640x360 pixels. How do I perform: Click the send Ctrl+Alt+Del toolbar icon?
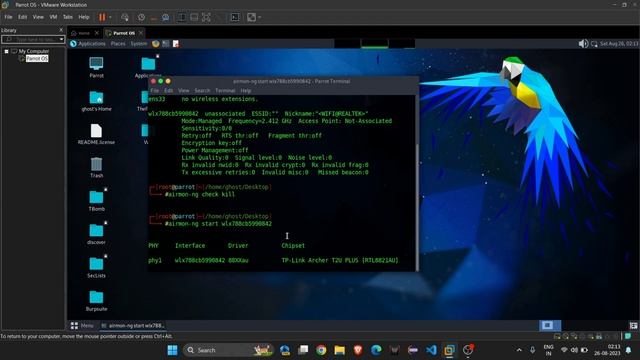coord(125,17)
